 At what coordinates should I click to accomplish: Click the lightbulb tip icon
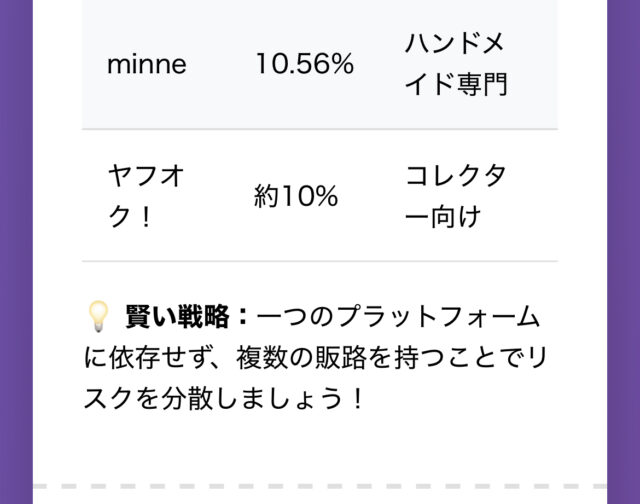(99, 317)
